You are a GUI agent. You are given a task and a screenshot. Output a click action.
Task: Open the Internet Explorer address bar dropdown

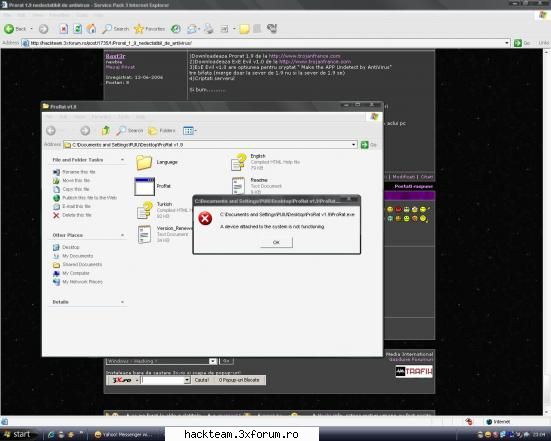tap(507, 43)
